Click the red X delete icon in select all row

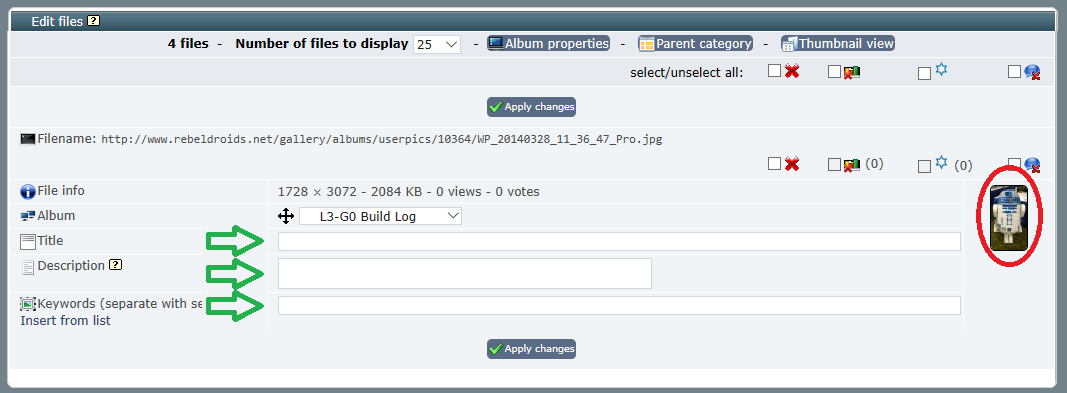point(791,71)
